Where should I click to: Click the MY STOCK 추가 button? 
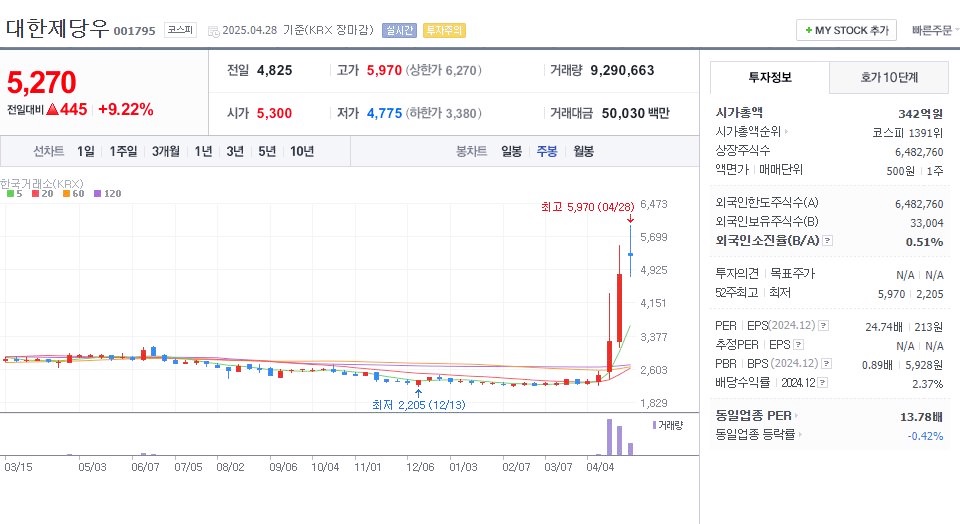[846, 30]
